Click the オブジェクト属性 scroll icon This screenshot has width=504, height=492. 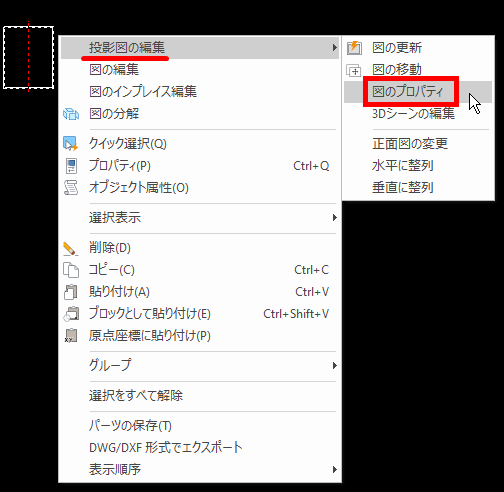(x=71, y=188)
